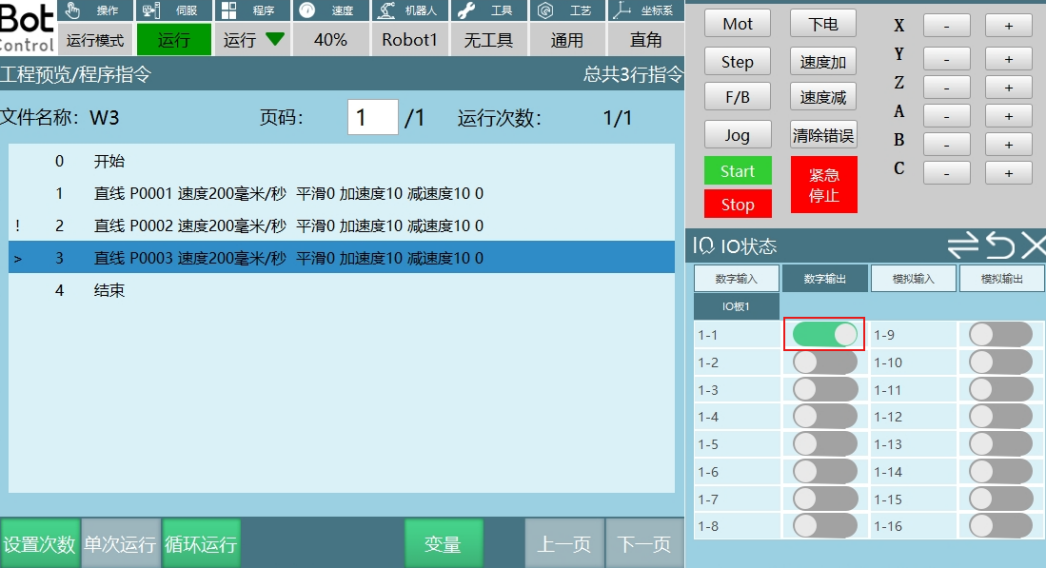The height and width of the screenshot is (568, 1046).
Task: Click the Jog button
Action: (737, 135)
